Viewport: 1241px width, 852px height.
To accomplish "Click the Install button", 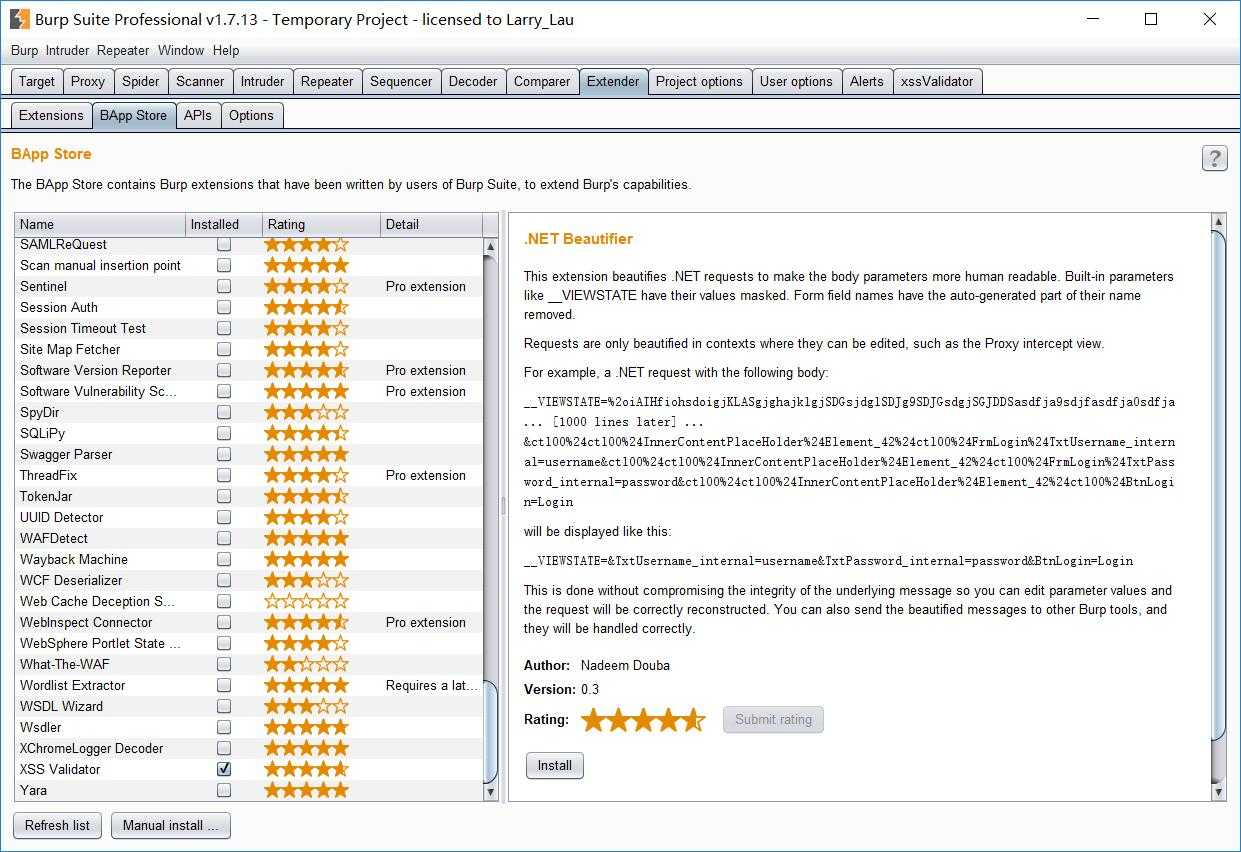I will click(x=555, y=766).
